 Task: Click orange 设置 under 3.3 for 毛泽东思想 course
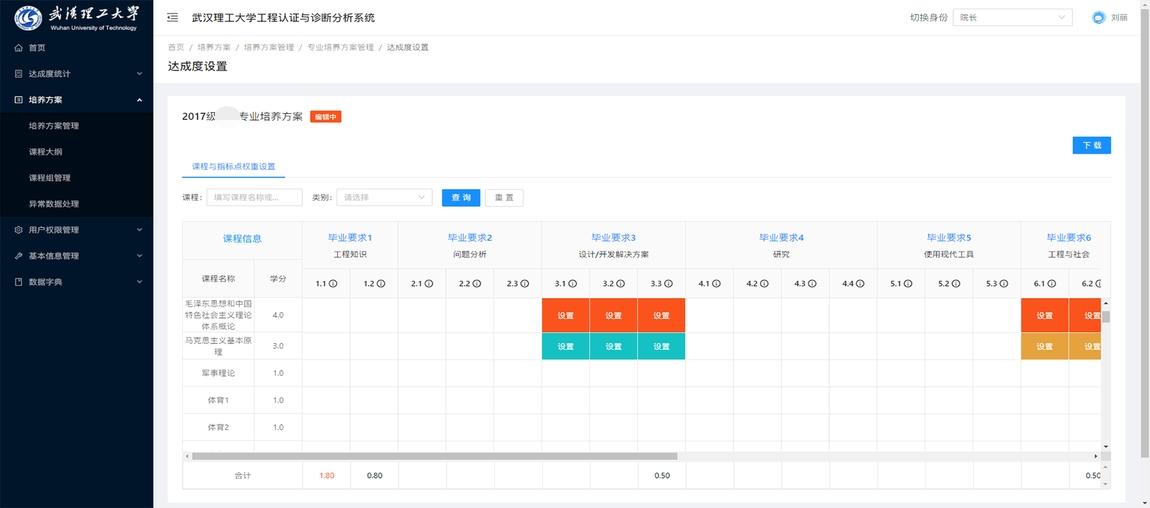click(x=662, y=315)
